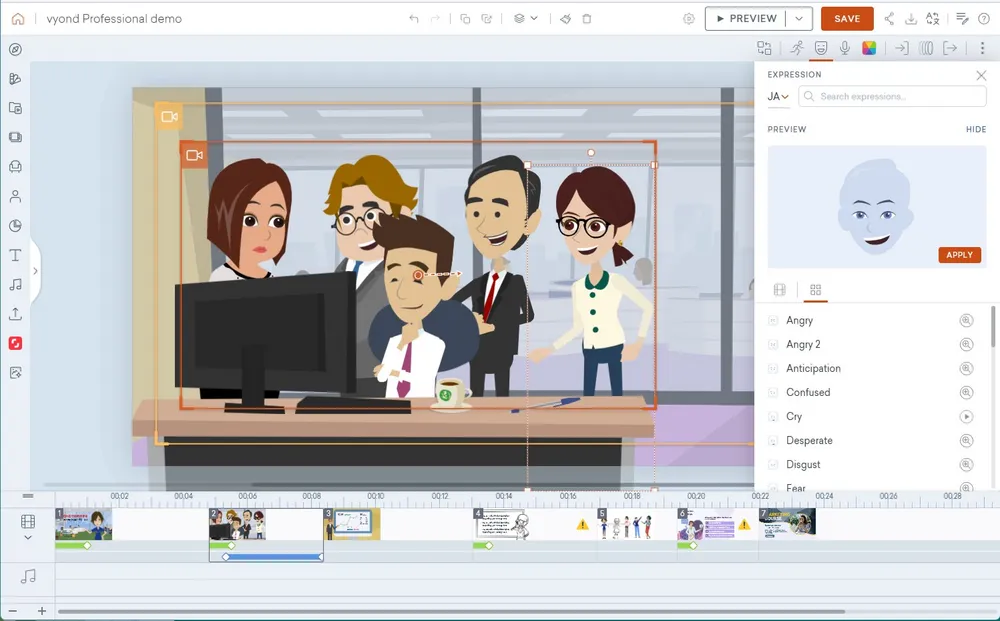Screen dimensions: 1000x621
Task: Click the Upload icon in left sidebar
Action: tap(15, 314)
